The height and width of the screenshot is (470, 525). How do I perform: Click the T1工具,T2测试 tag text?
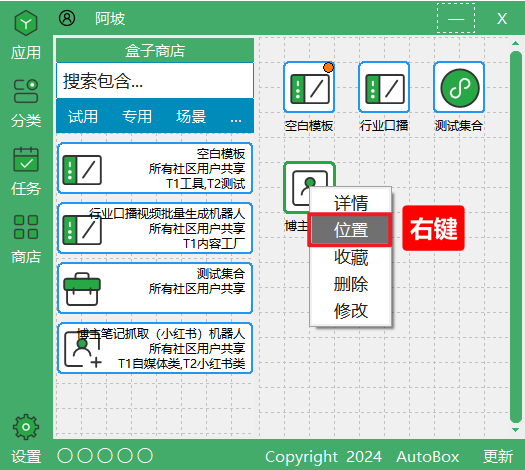coord(206,184)
